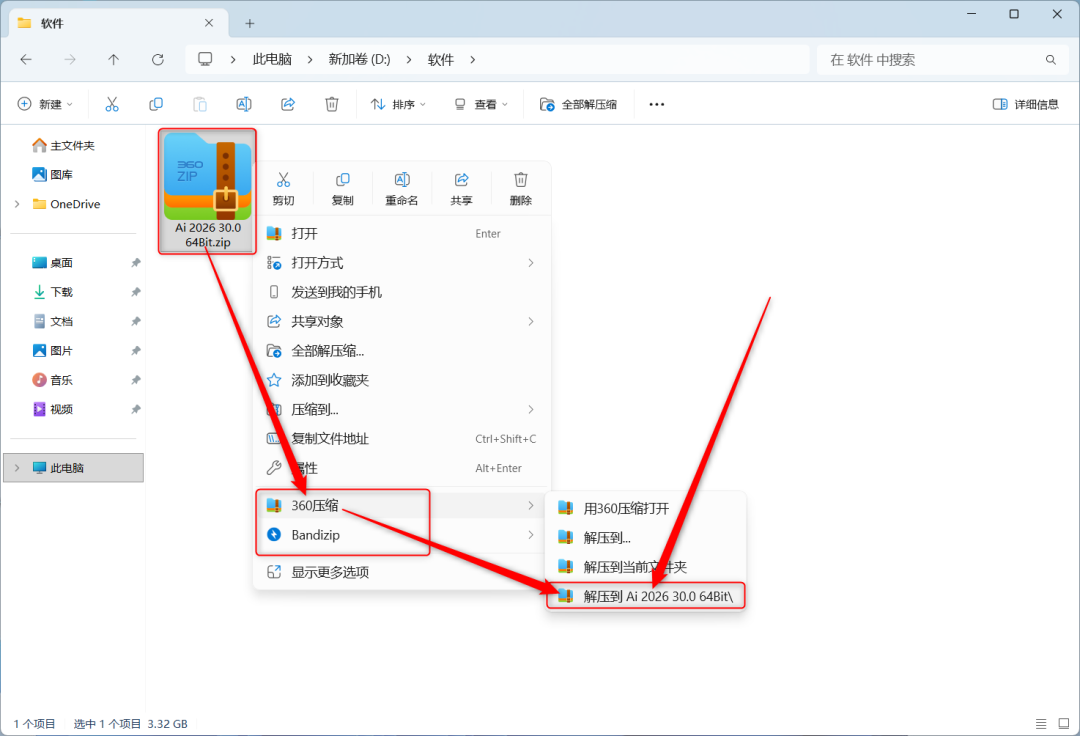
Task: Click the Cut icon in the toolbar
Action: click(112, 104)
